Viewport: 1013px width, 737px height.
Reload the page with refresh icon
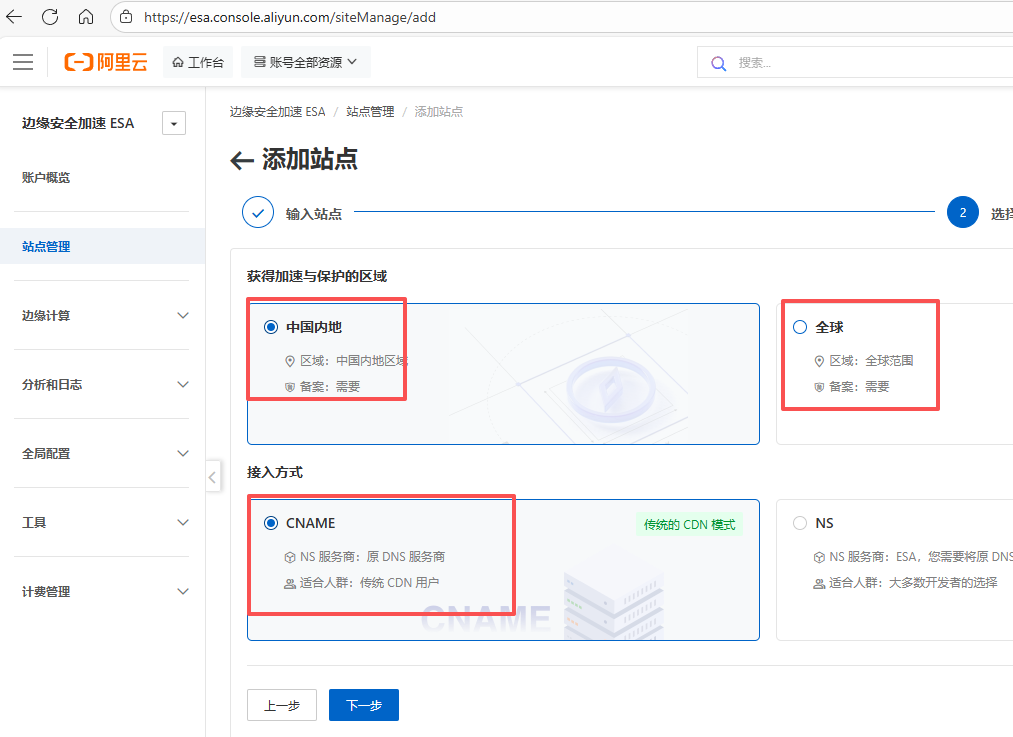pos(50,17)
